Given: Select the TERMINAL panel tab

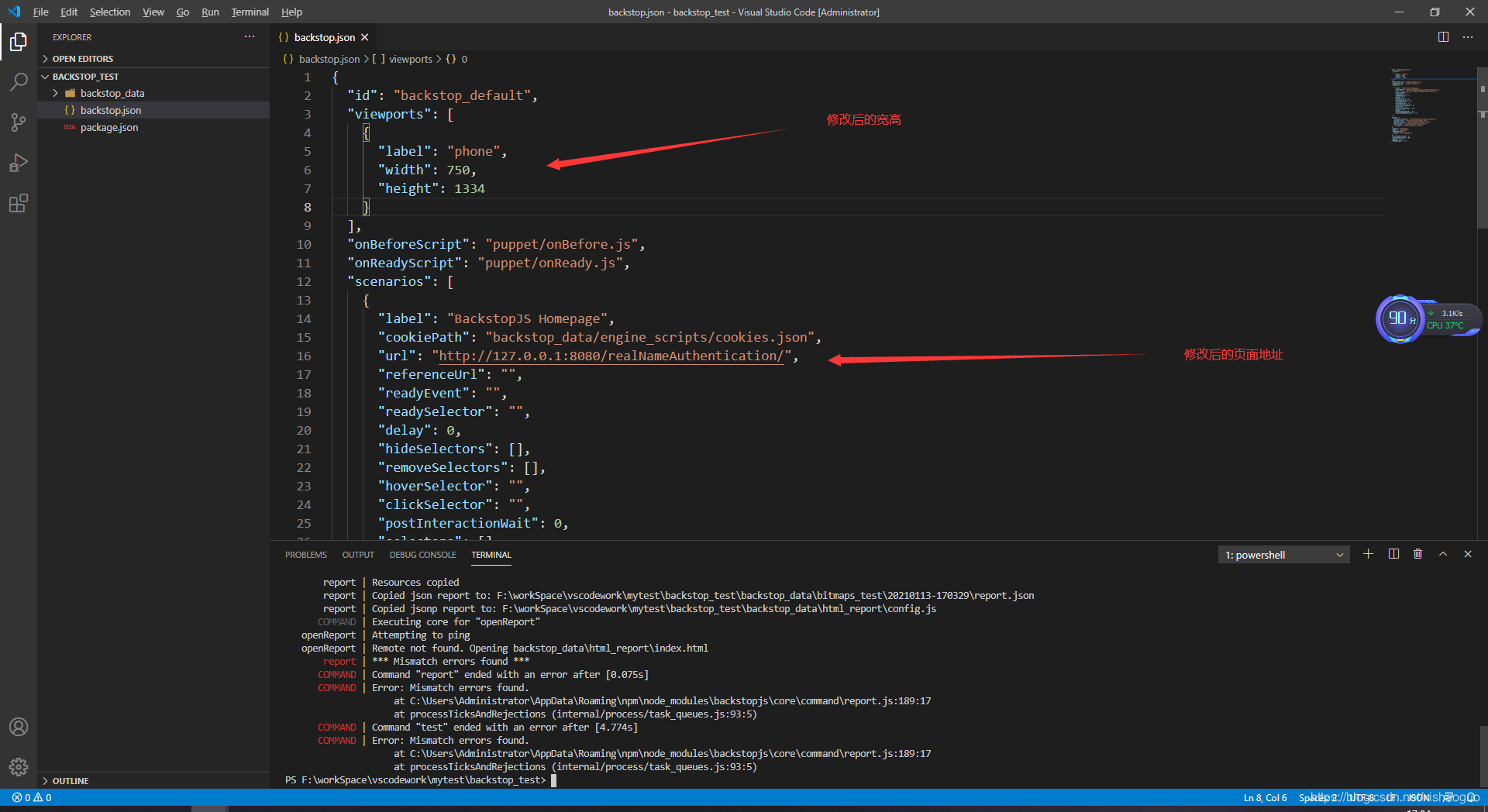Looking at the screenshot, I should pos(491,555).
